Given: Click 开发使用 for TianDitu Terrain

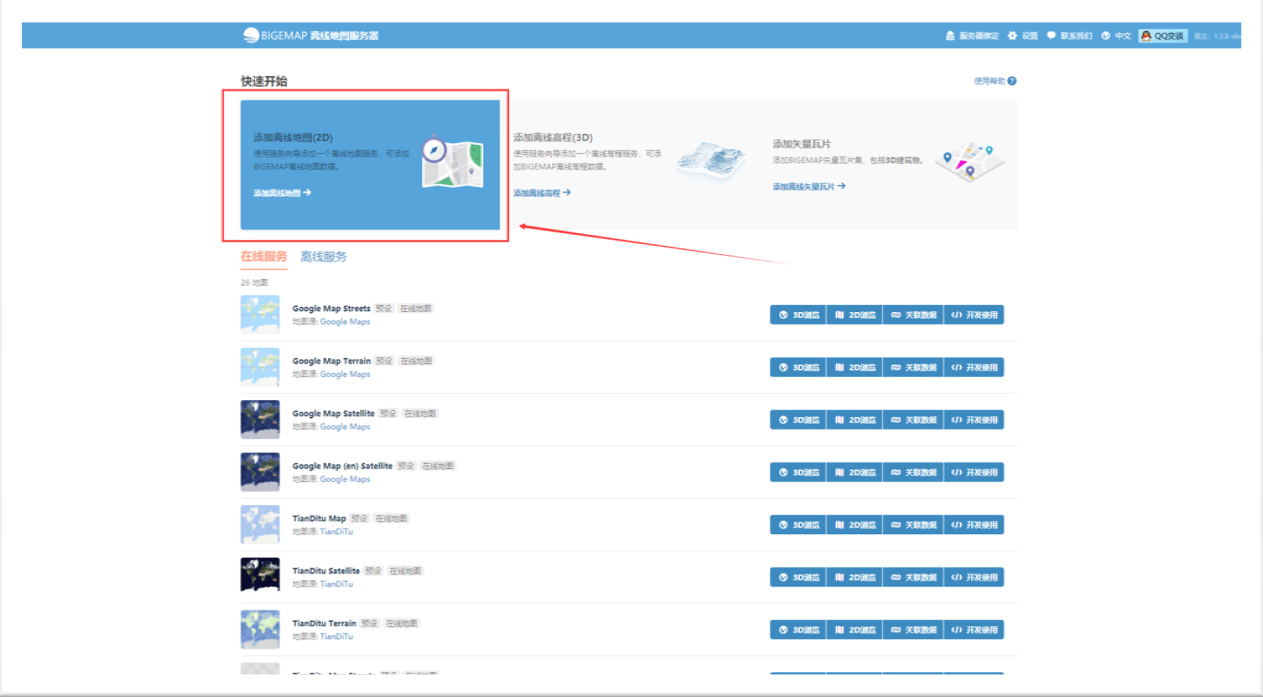Looking at the screenshot, I should [x=974, y=630].
